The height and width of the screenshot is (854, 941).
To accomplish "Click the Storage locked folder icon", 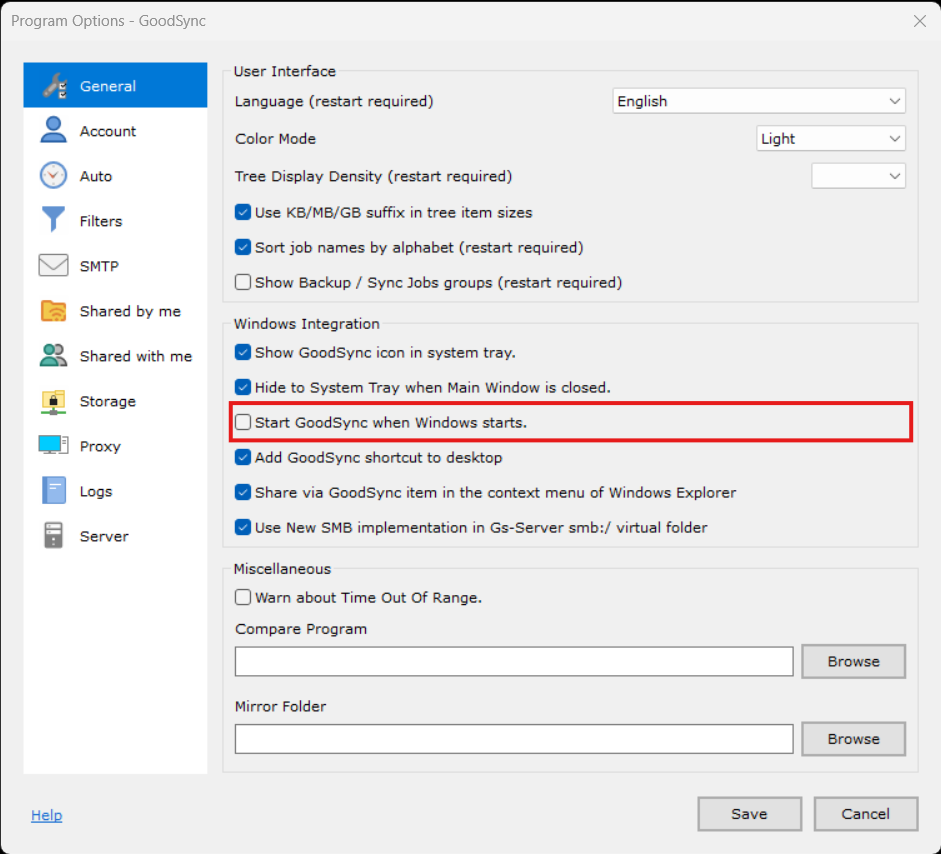I will coord(53,401).
